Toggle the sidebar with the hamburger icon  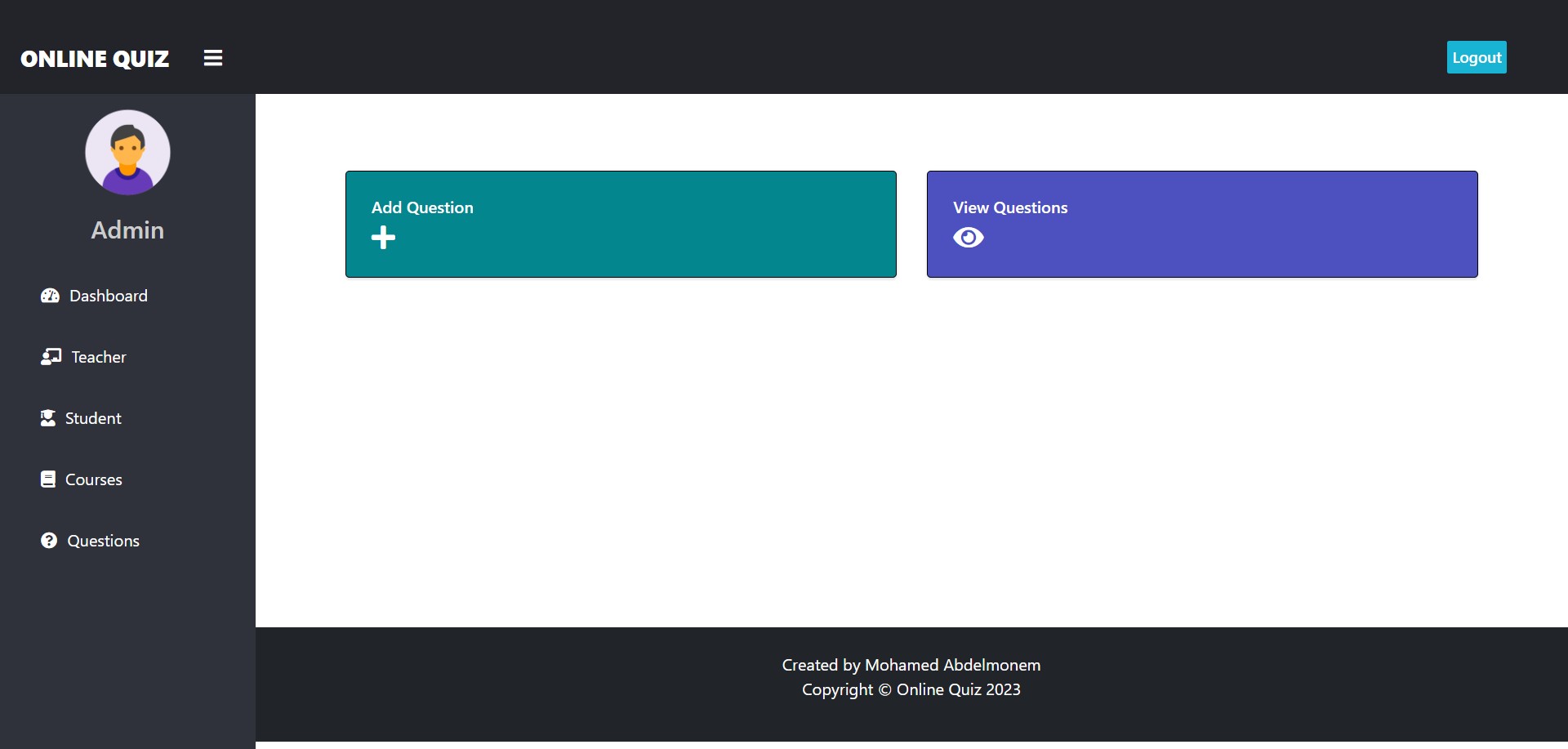point(213,58)
